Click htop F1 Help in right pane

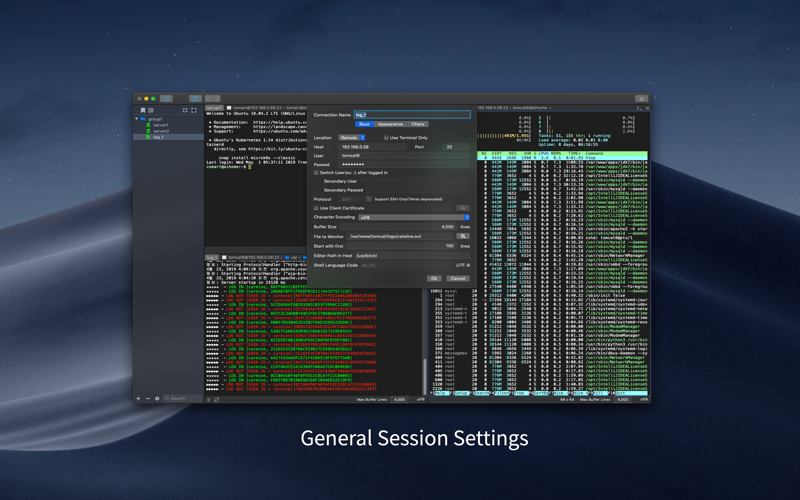coord(439,393)
